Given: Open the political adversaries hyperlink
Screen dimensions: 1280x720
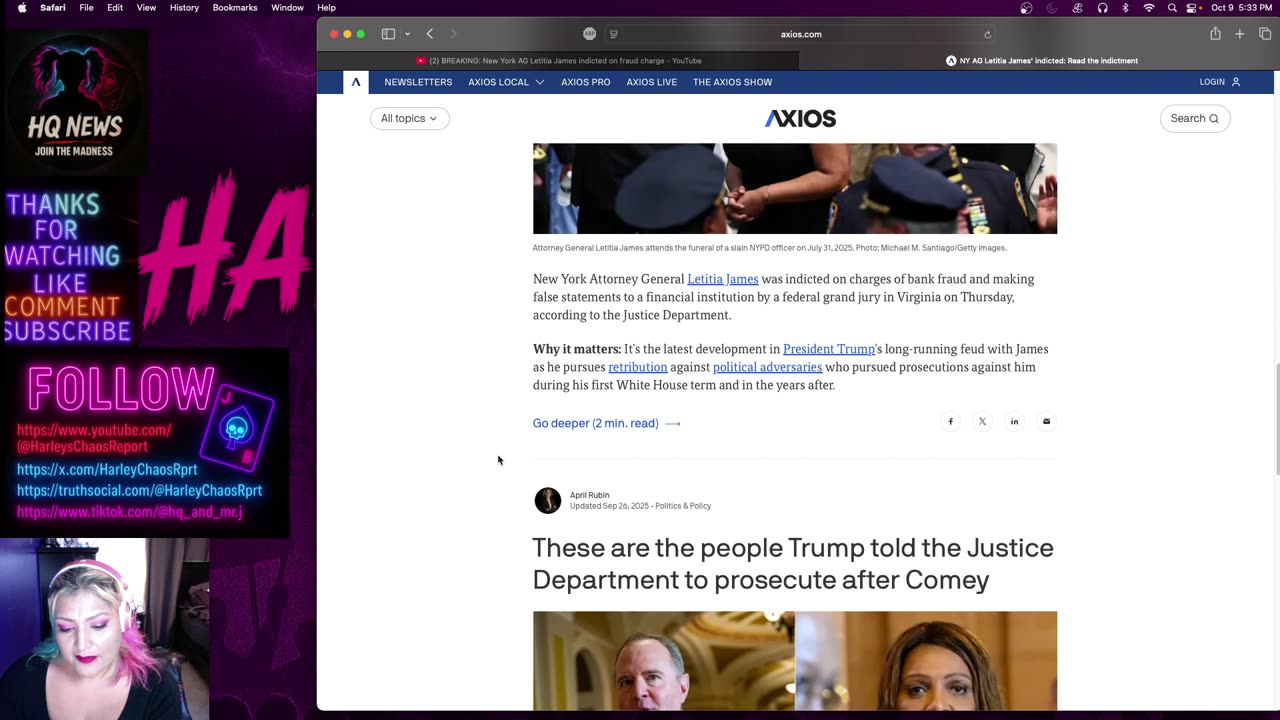Looking at the screenshot, I should [x=767, y=367].
